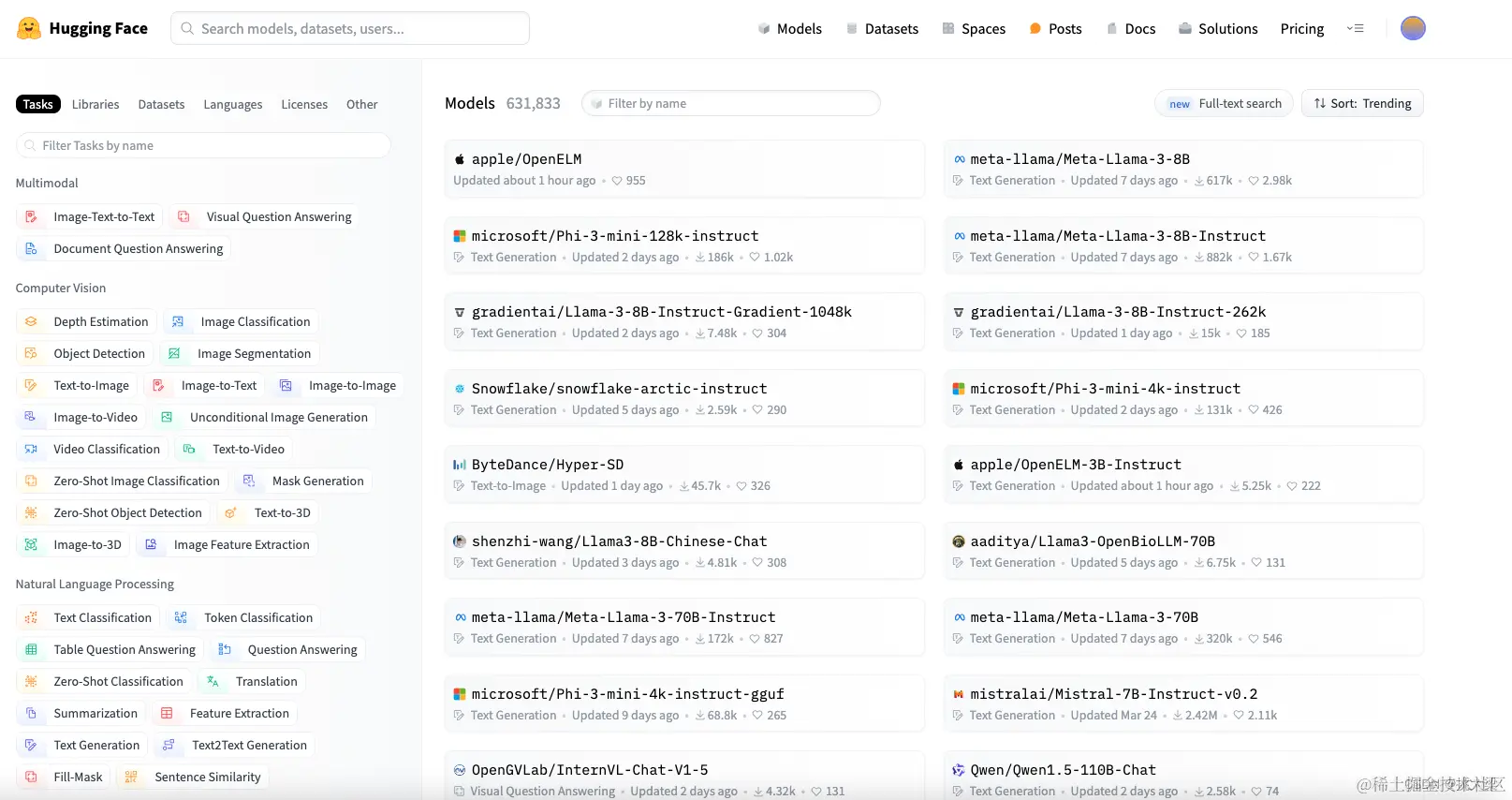This screenshot has height=800, width=1512.
Task: Click the Full-text search button
Action: 1225,103
